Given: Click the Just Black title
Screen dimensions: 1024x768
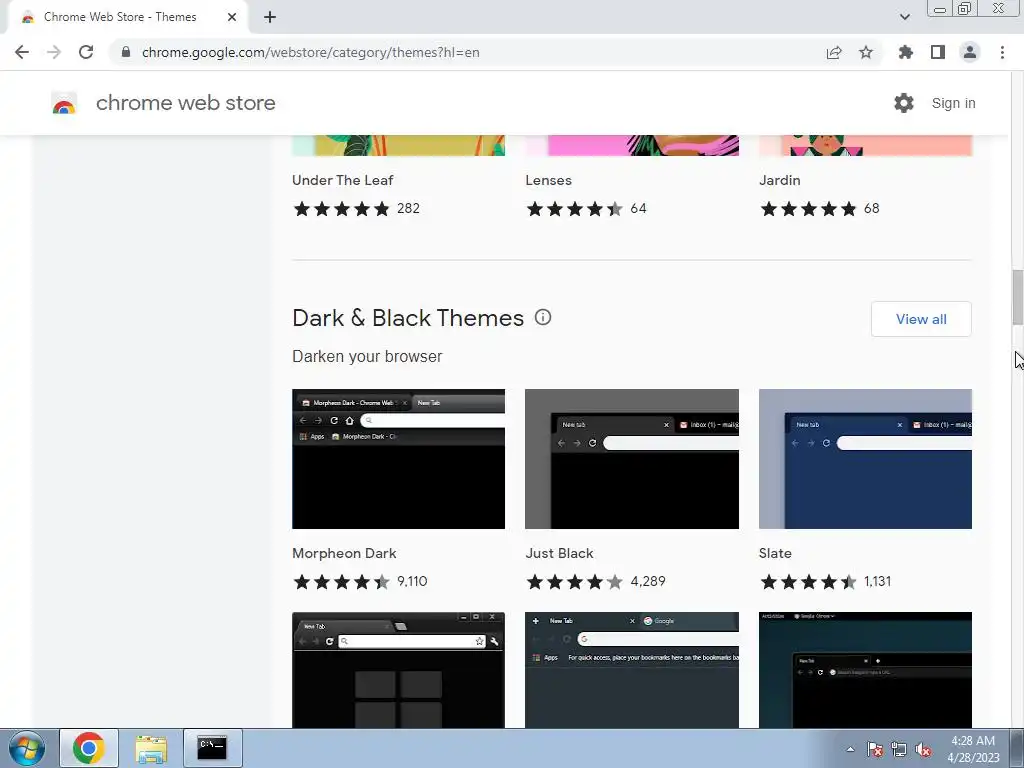Looking at the screenshot, I should tap(560, 553).
